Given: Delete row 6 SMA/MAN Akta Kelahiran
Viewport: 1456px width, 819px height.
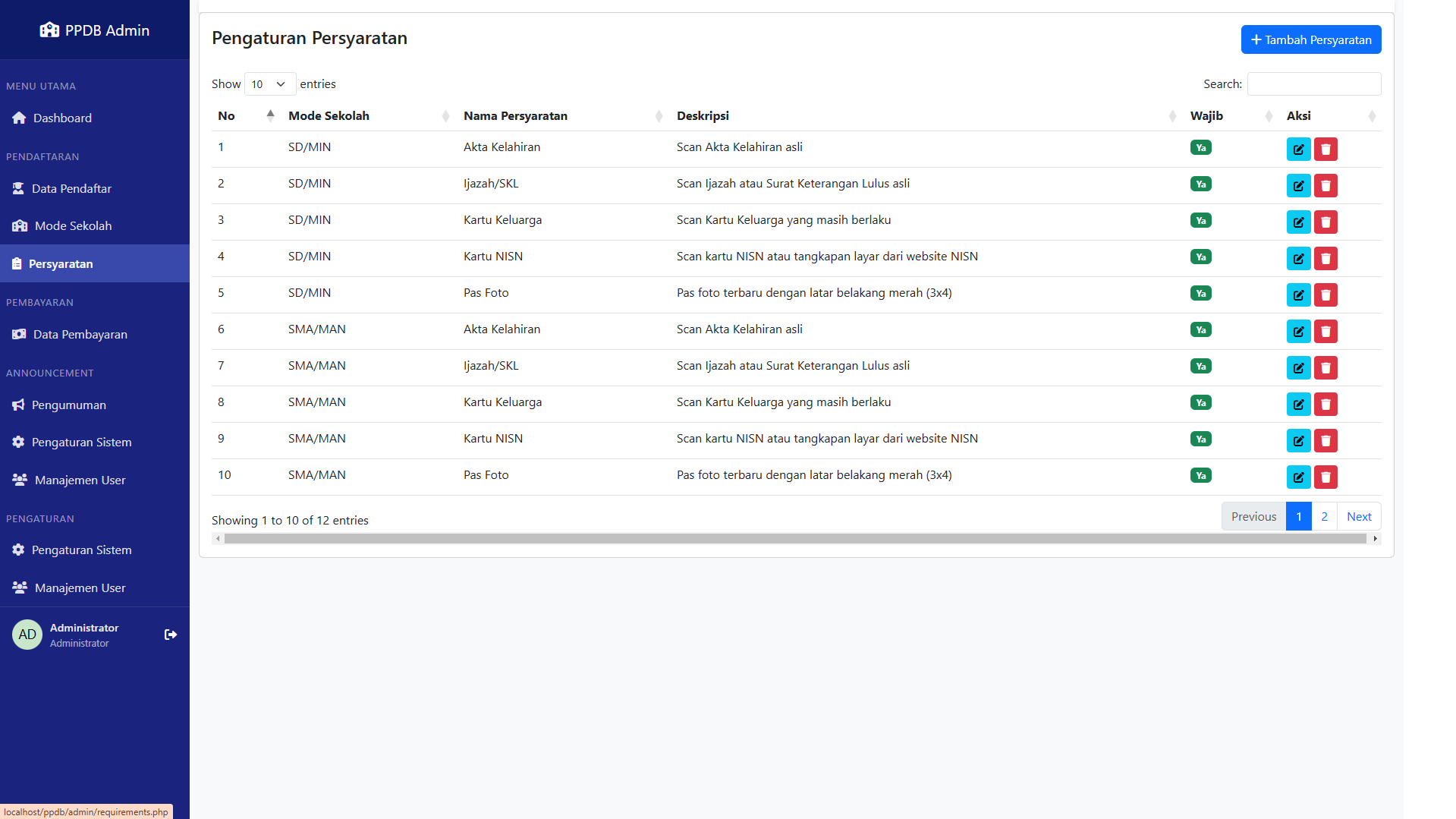Looking at the screenshot, I should 1325,332.
